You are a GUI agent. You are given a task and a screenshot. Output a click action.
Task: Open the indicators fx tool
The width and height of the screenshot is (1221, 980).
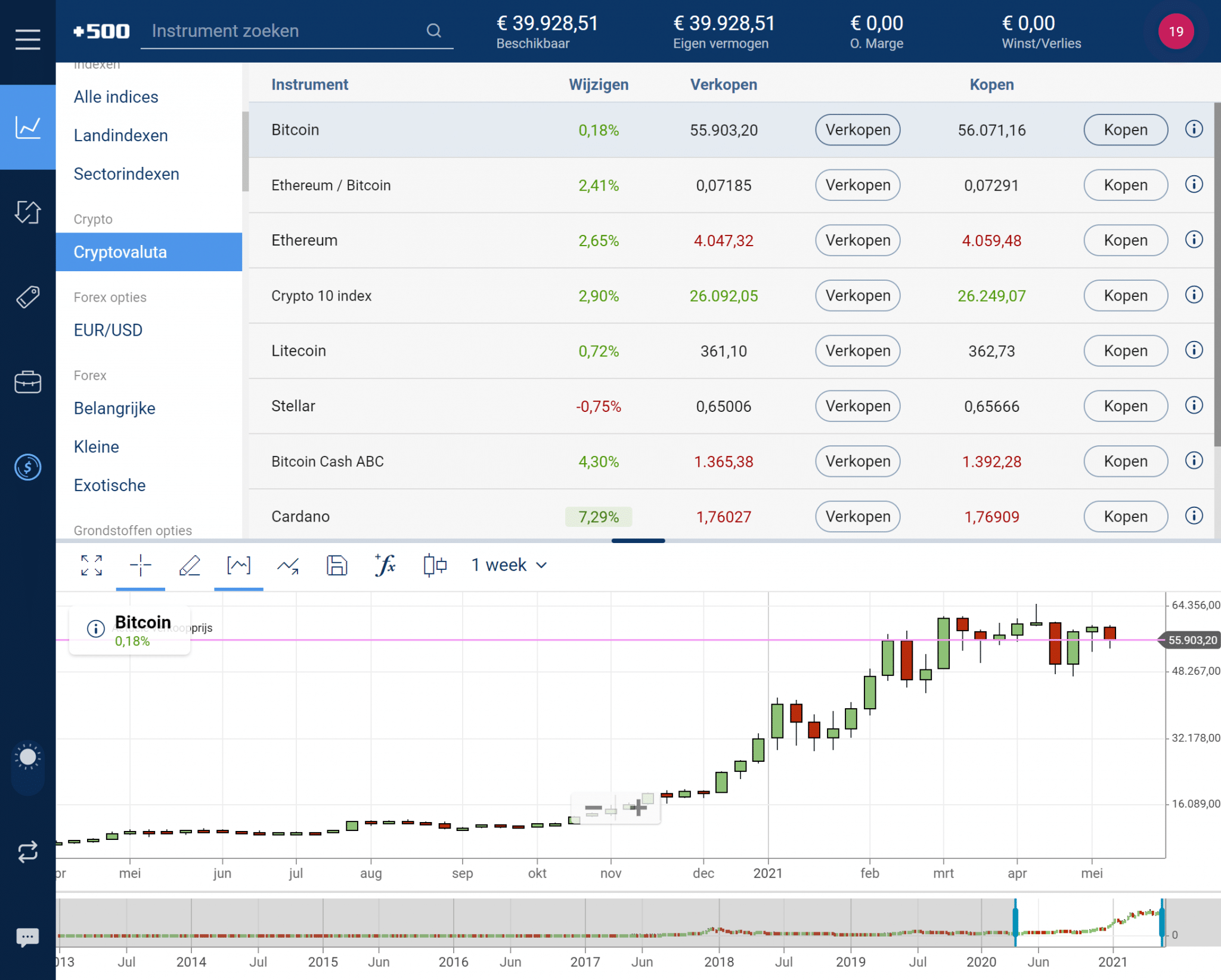pos(386,565)
